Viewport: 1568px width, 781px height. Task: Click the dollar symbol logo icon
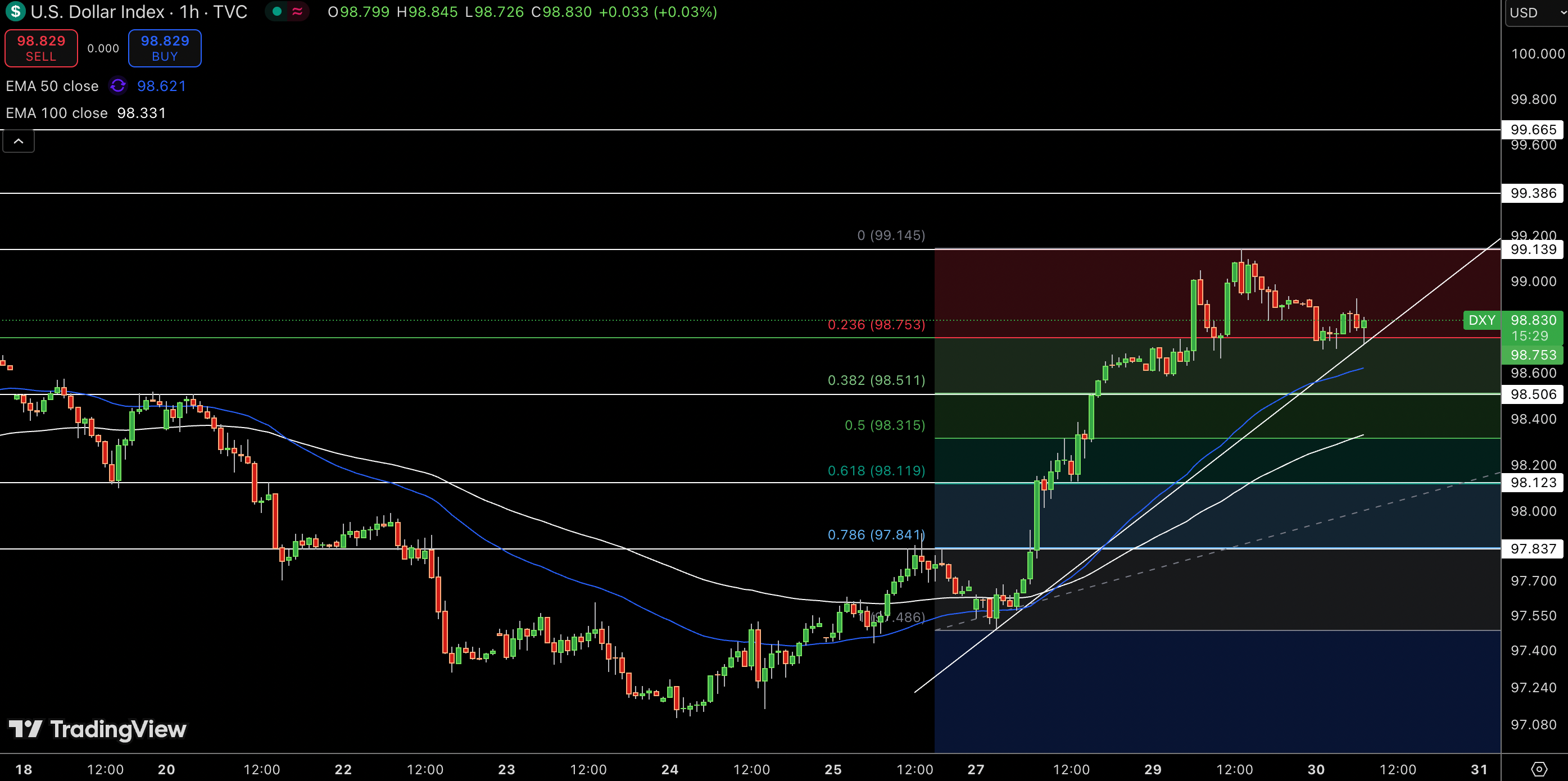click(x=15, y=11)
